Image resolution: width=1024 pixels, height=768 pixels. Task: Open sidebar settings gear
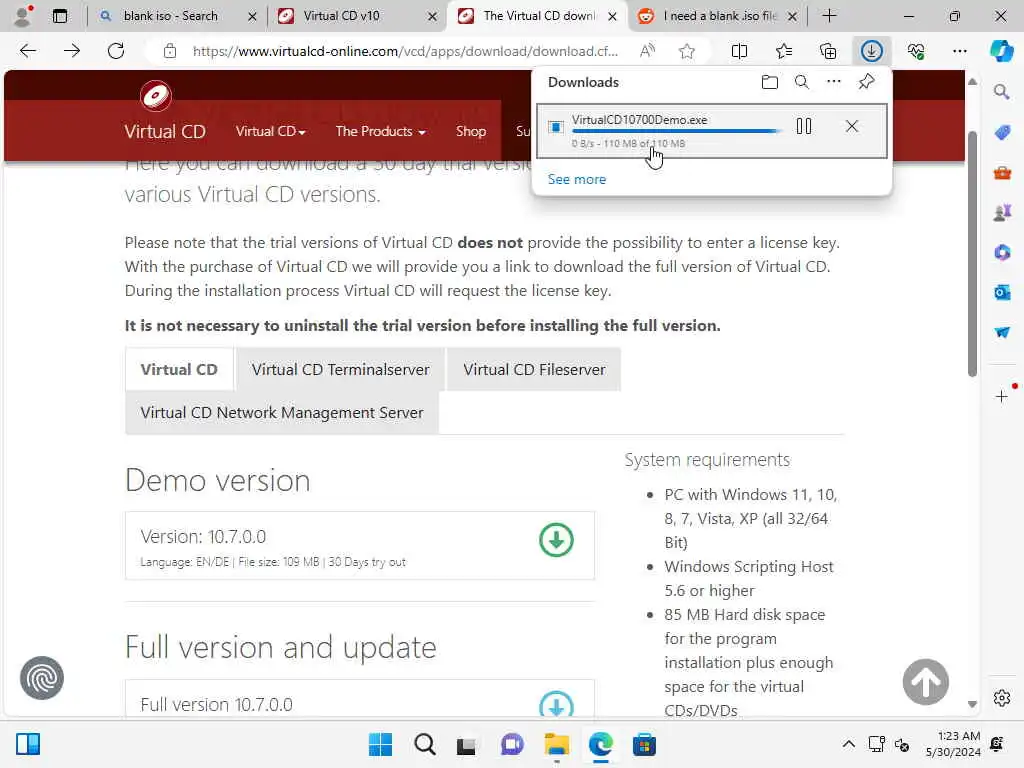[x=1002, y=698]
